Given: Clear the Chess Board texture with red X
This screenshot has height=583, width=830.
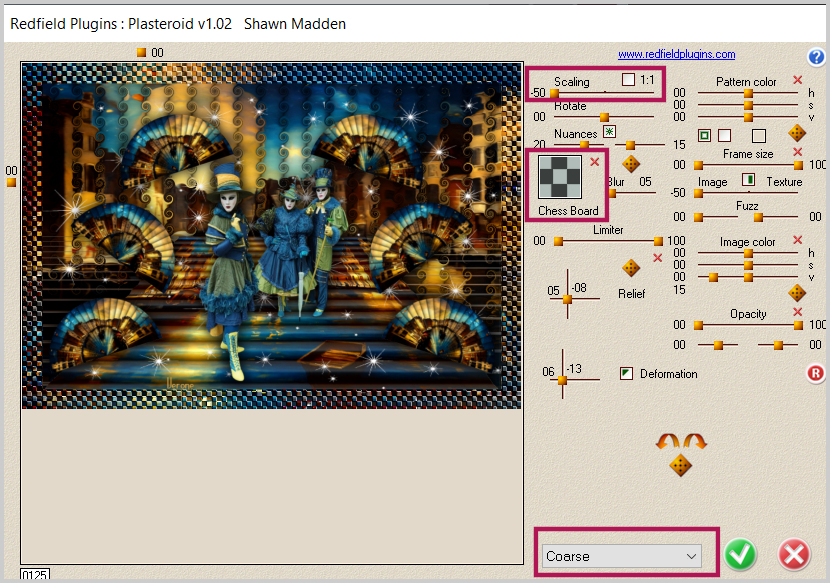Looking at the screenshot, I should point(594,162).
